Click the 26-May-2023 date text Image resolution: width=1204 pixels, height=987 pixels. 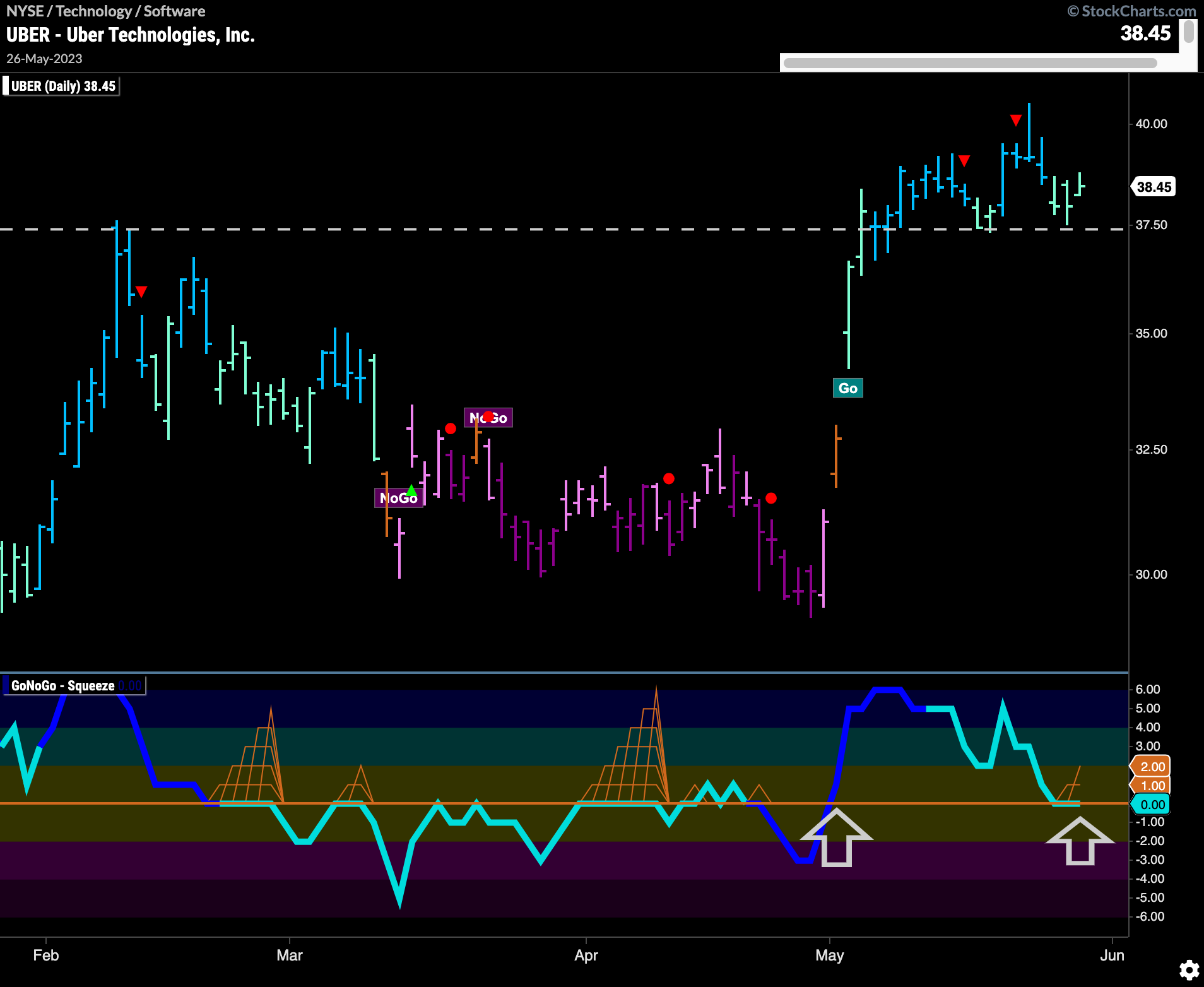click(x=44, y=59)
